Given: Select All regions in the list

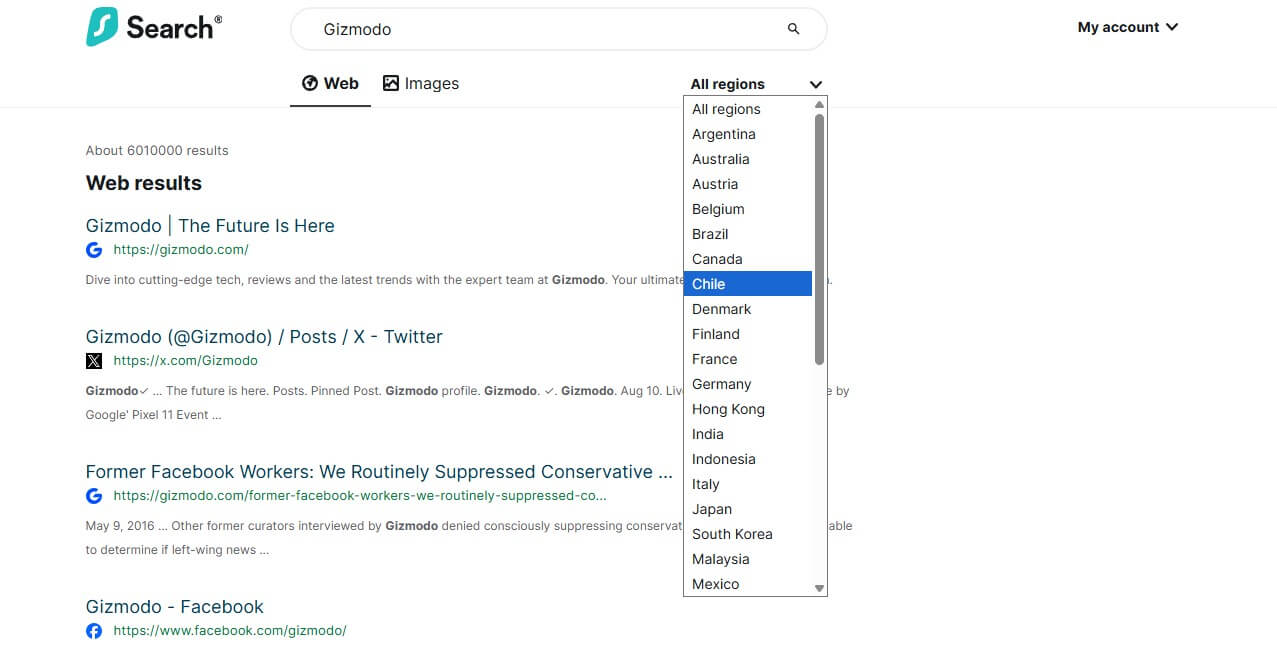Looking at the screenshot, I should (748, 109).
